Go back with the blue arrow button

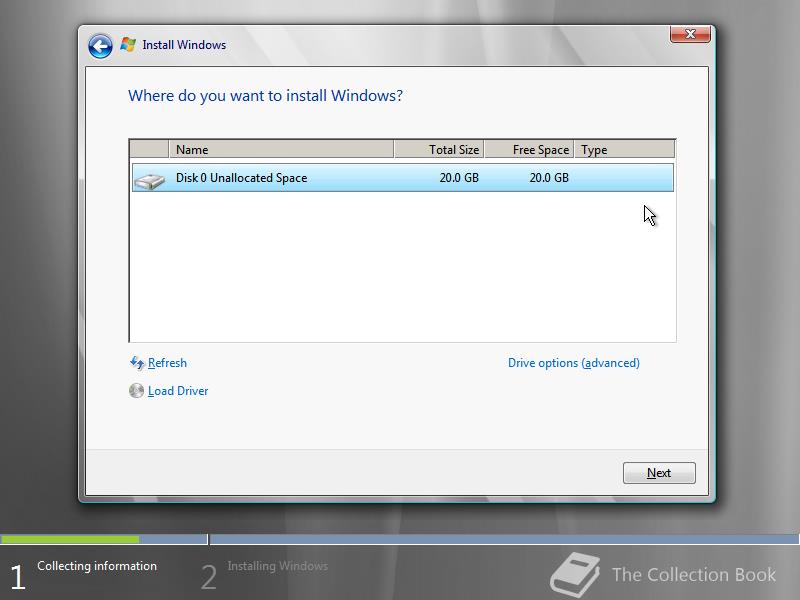coord(100,46)
